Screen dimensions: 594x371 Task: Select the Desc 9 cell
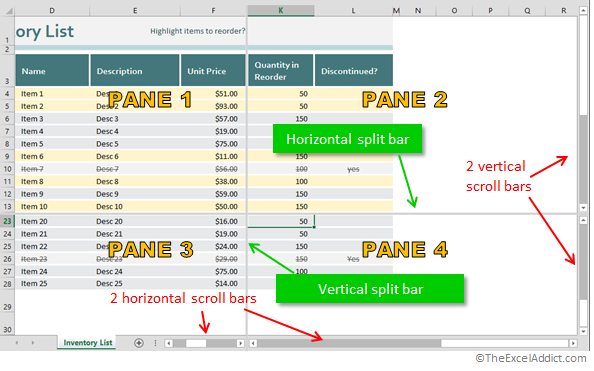pyautogui.click(x=135, y=194)
